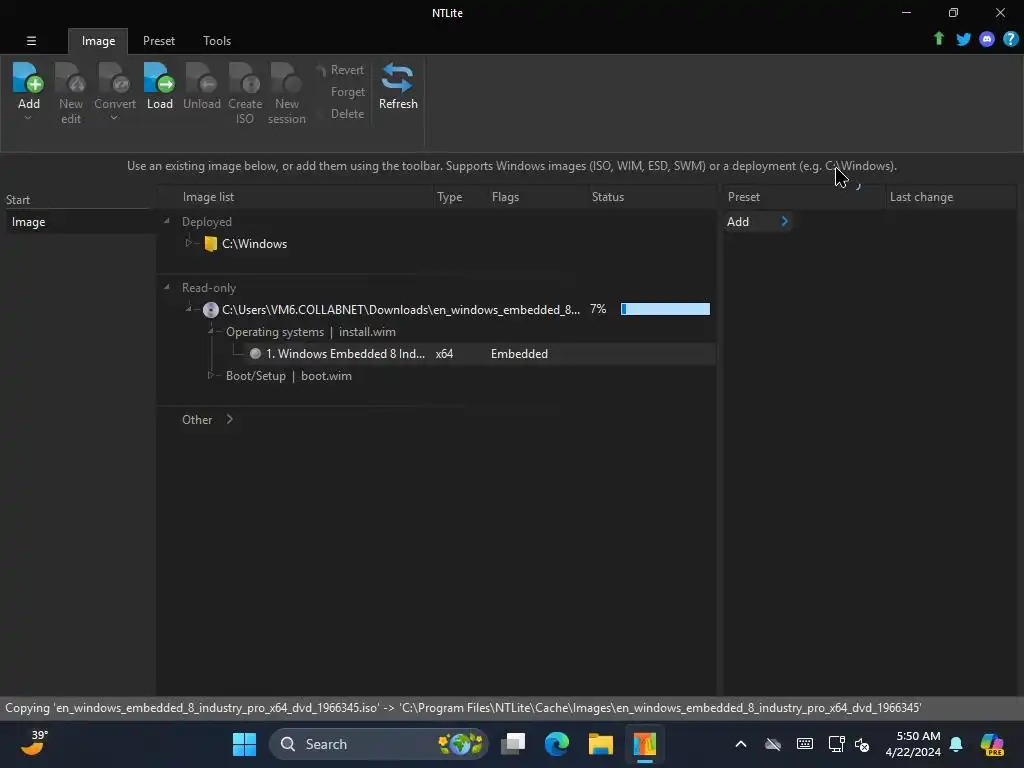Click the gray status dot beside Windows Embedded 8
This screenshot has width=1024, height=768.
255,353
